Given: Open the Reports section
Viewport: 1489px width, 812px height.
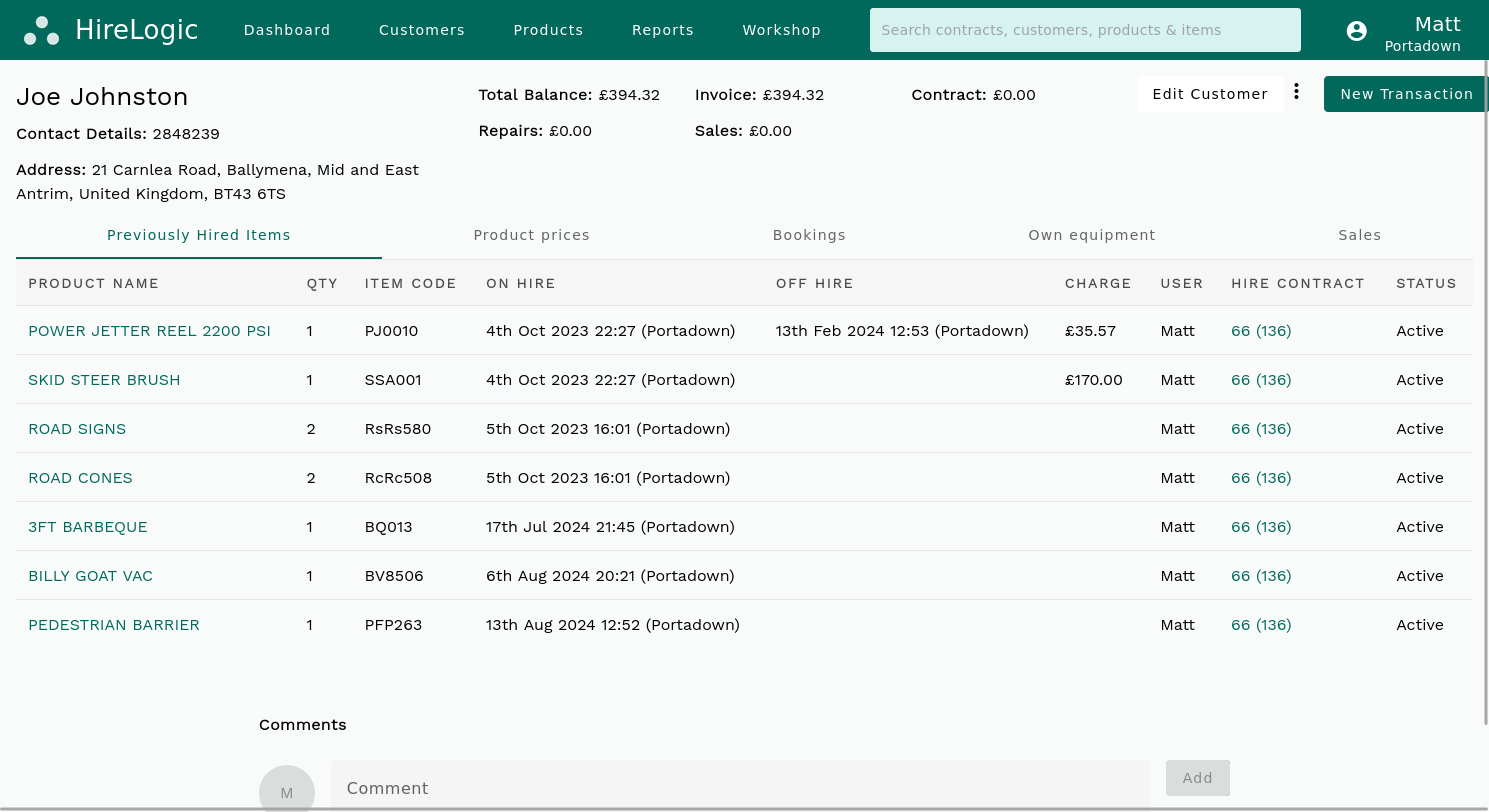Looking at the screenshot, I should (x=662, y=30).
